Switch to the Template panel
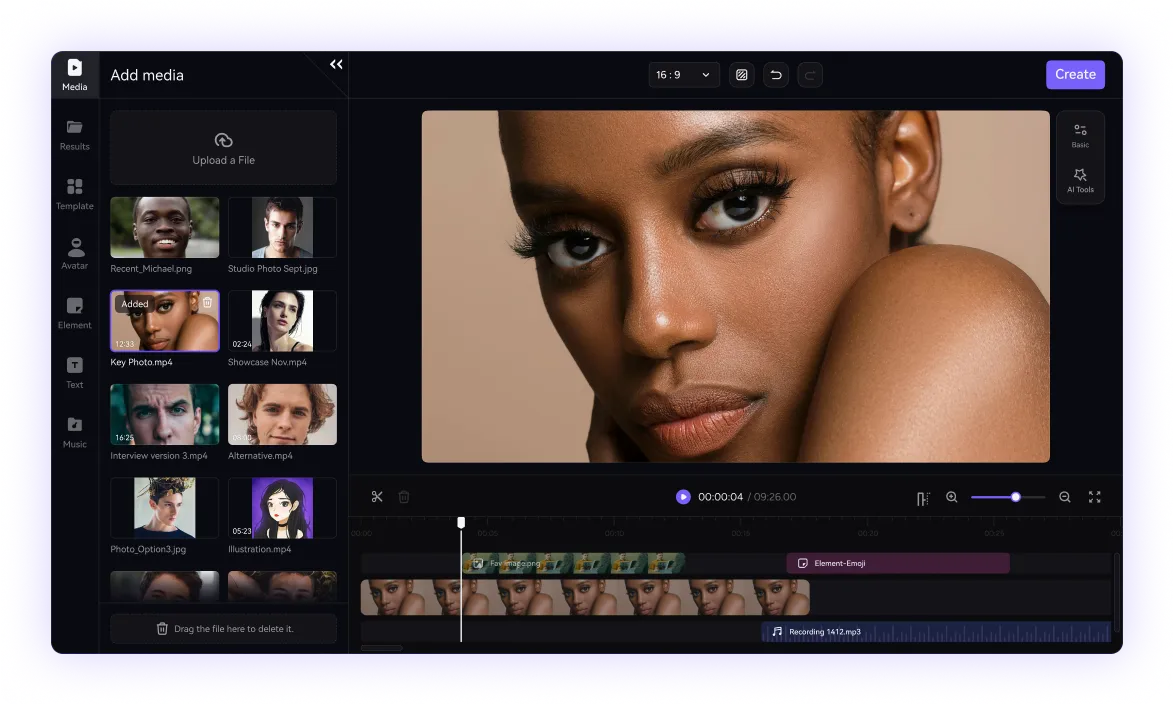The image size is (1174, 705). point(74,195)
